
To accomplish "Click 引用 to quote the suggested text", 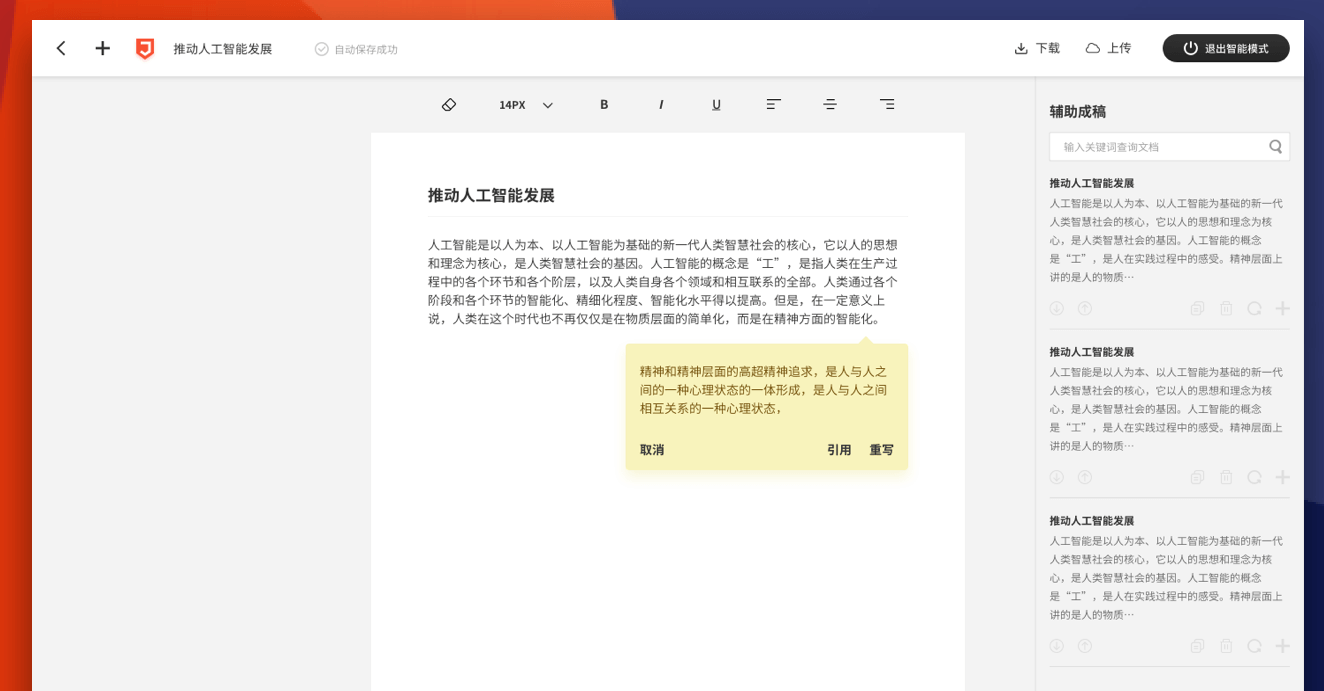I will pos(839,450).
